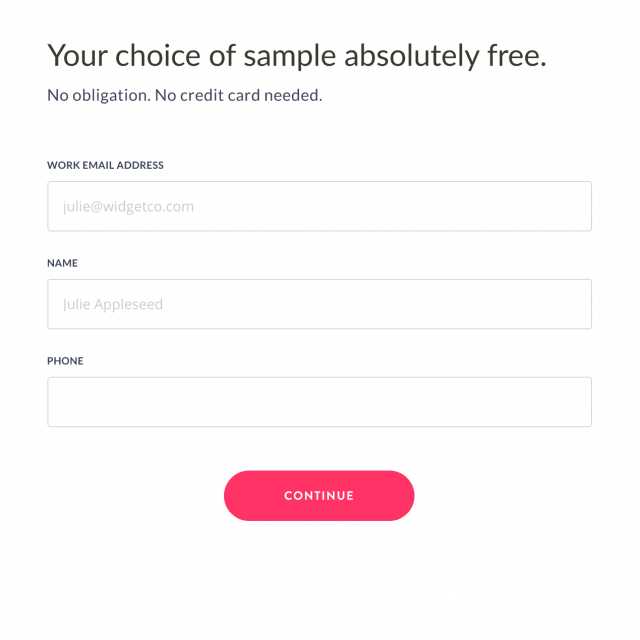This screenshot has width=640, height=640.
Task: Select the empty Phone input box
Action: pos(319,402)
